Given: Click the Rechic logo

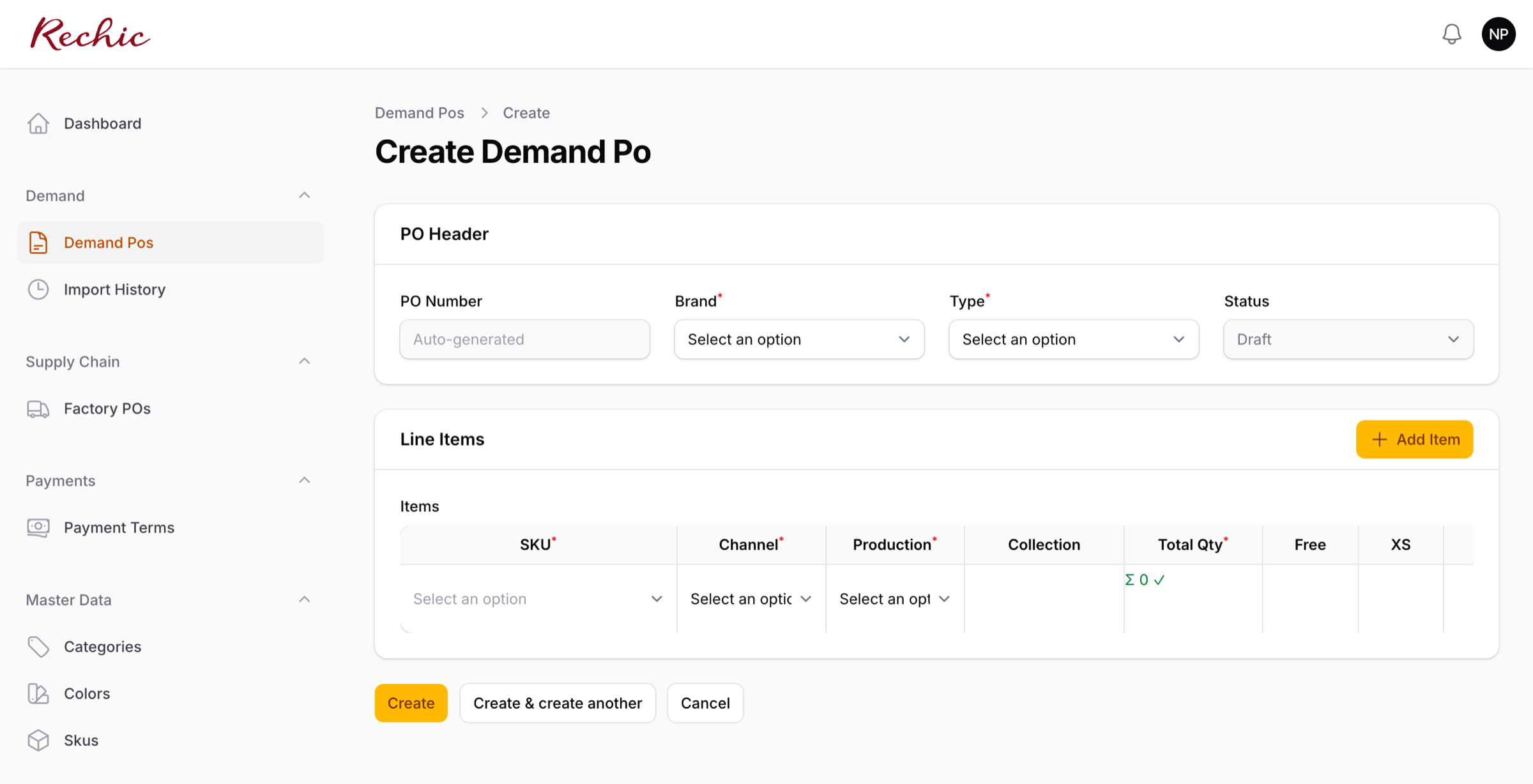Looking at the screenshot, I should pos(90,34).
